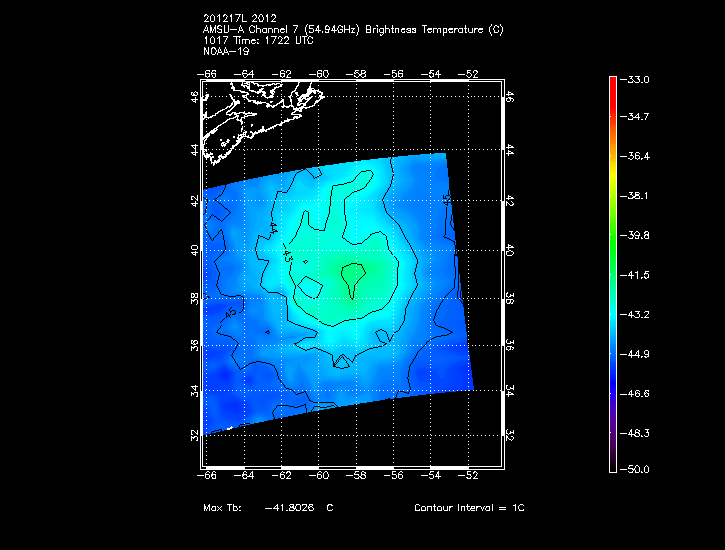Select the NOAA-19 satellite label
Image resolution: width=725 pixels, height=550 pixels.
(226, 51)
